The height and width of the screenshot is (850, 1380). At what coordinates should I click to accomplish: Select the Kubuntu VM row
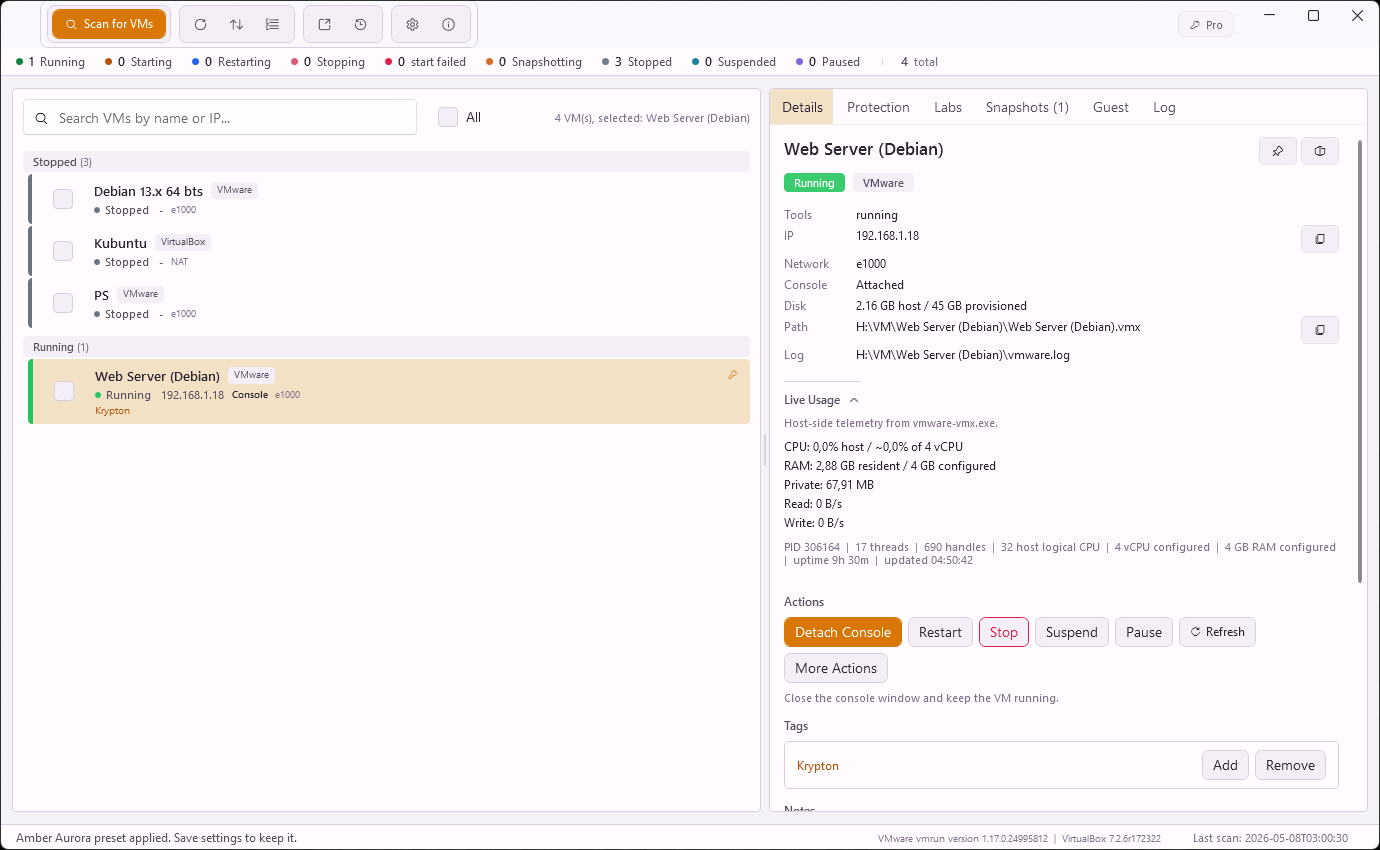(x=390, y=251)
